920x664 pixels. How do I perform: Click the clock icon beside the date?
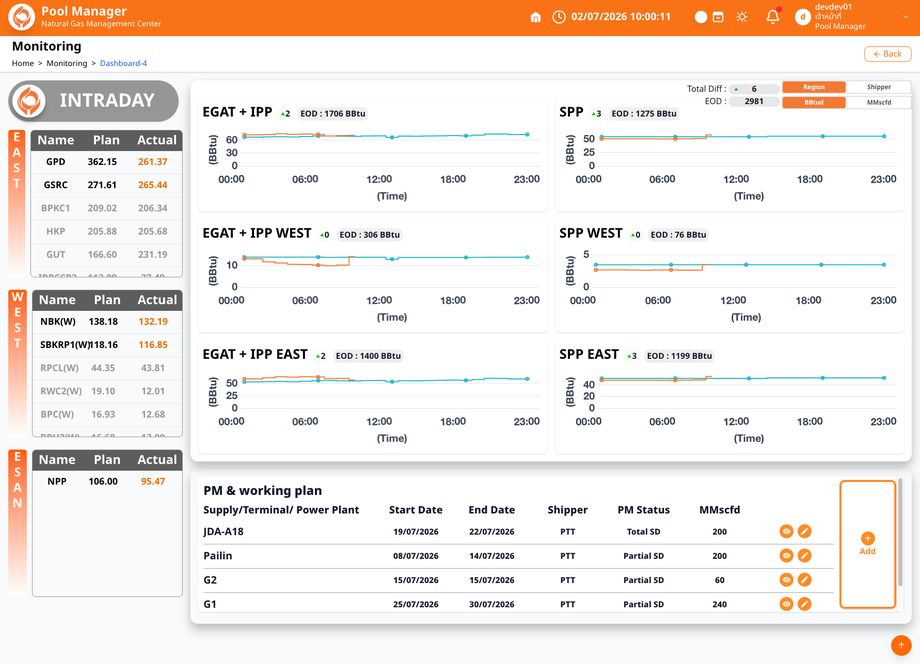coord(559,17)
